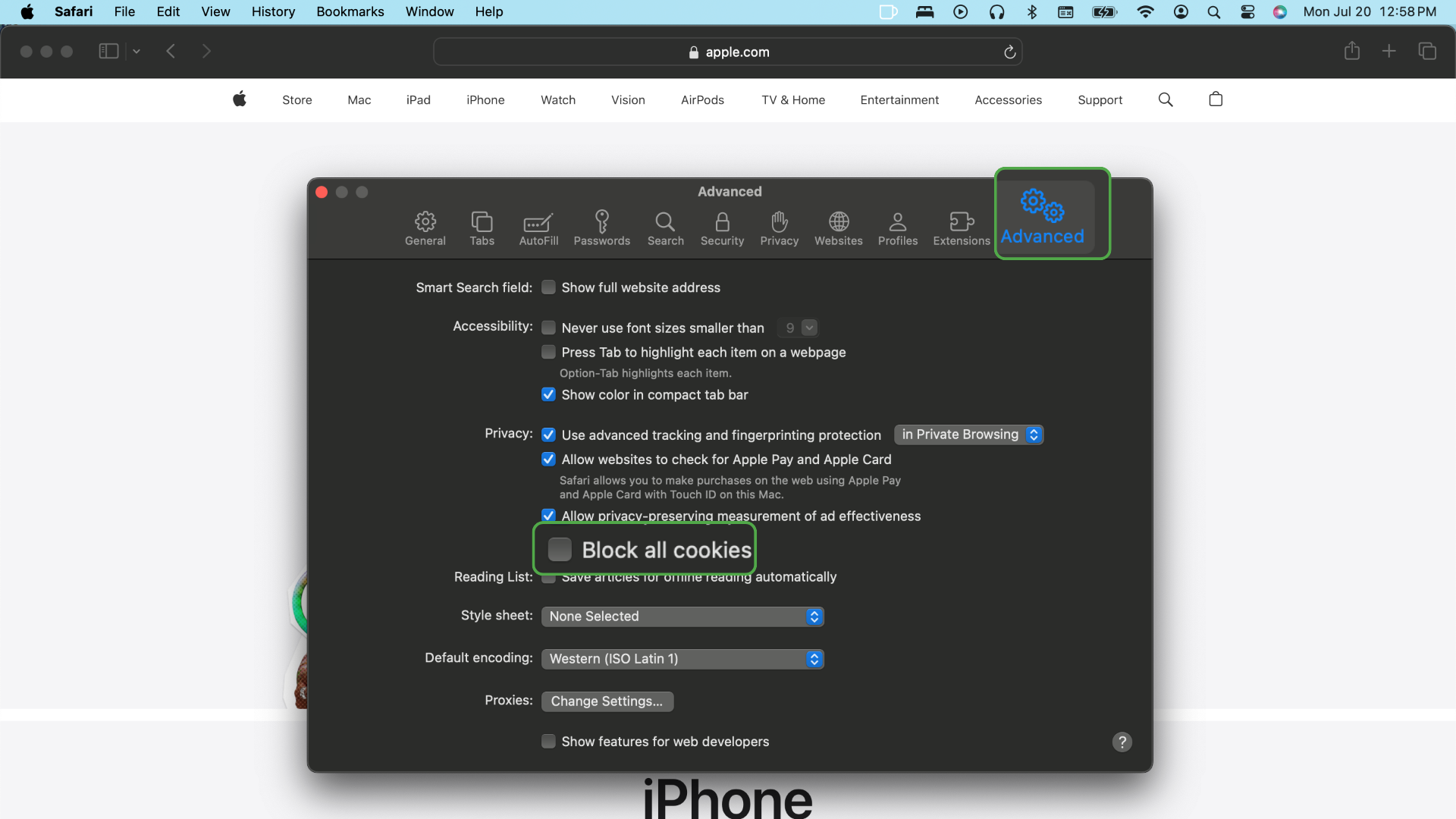1456x819 pixels.
Task: Open the Websites settings pane
Action: click(838, 228)
